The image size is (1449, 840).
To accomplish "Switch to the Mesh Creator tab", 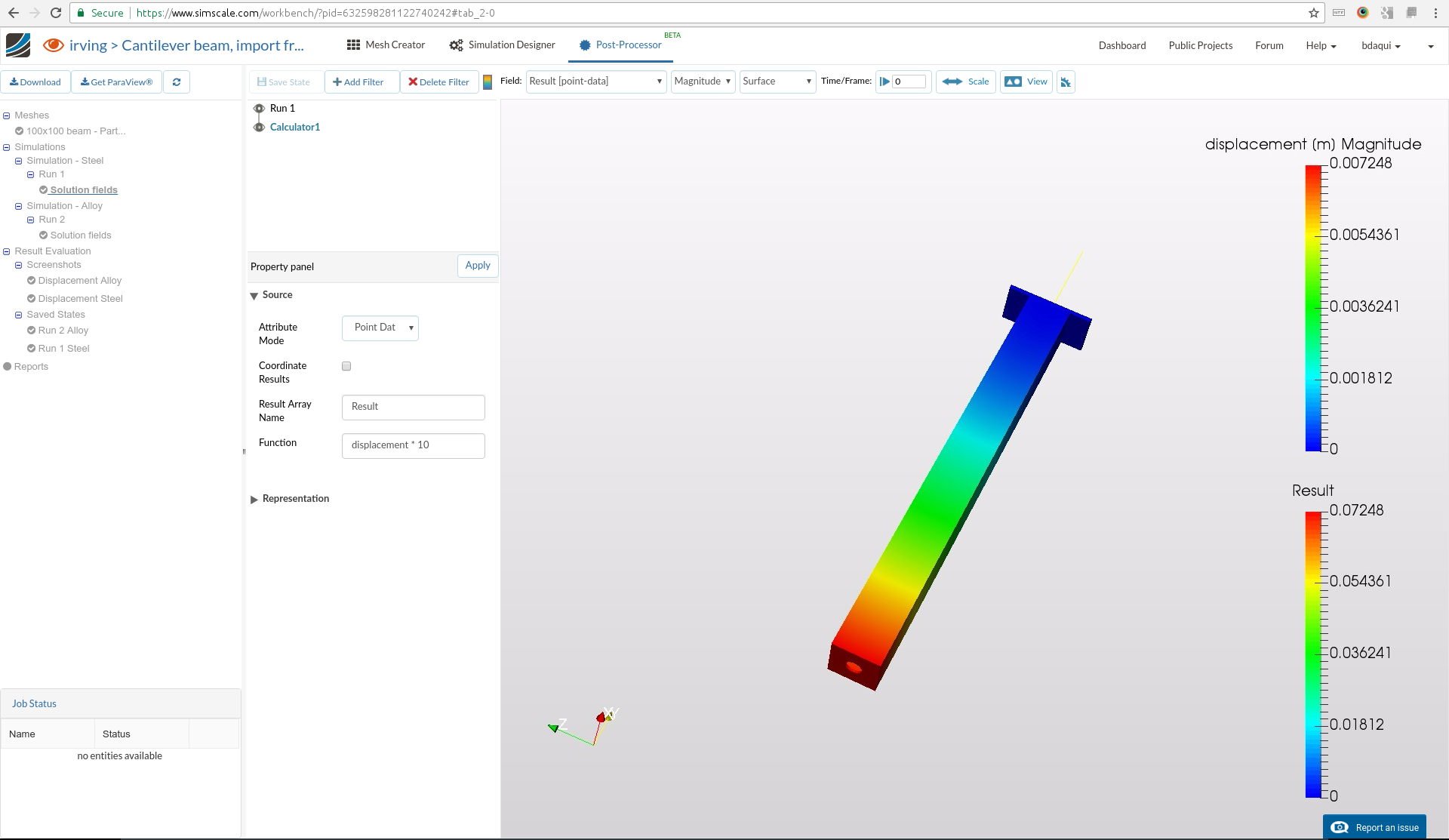I will point(386,45).
